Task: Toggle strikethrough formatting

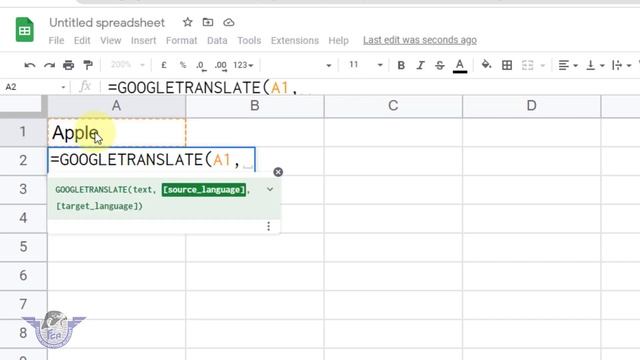Action: click(440, 65)
